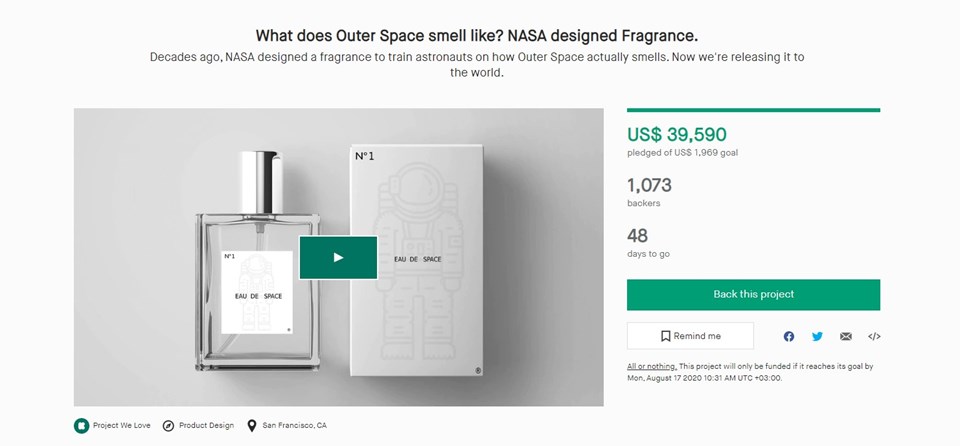Open the All or nothing link

pos(651,366)
